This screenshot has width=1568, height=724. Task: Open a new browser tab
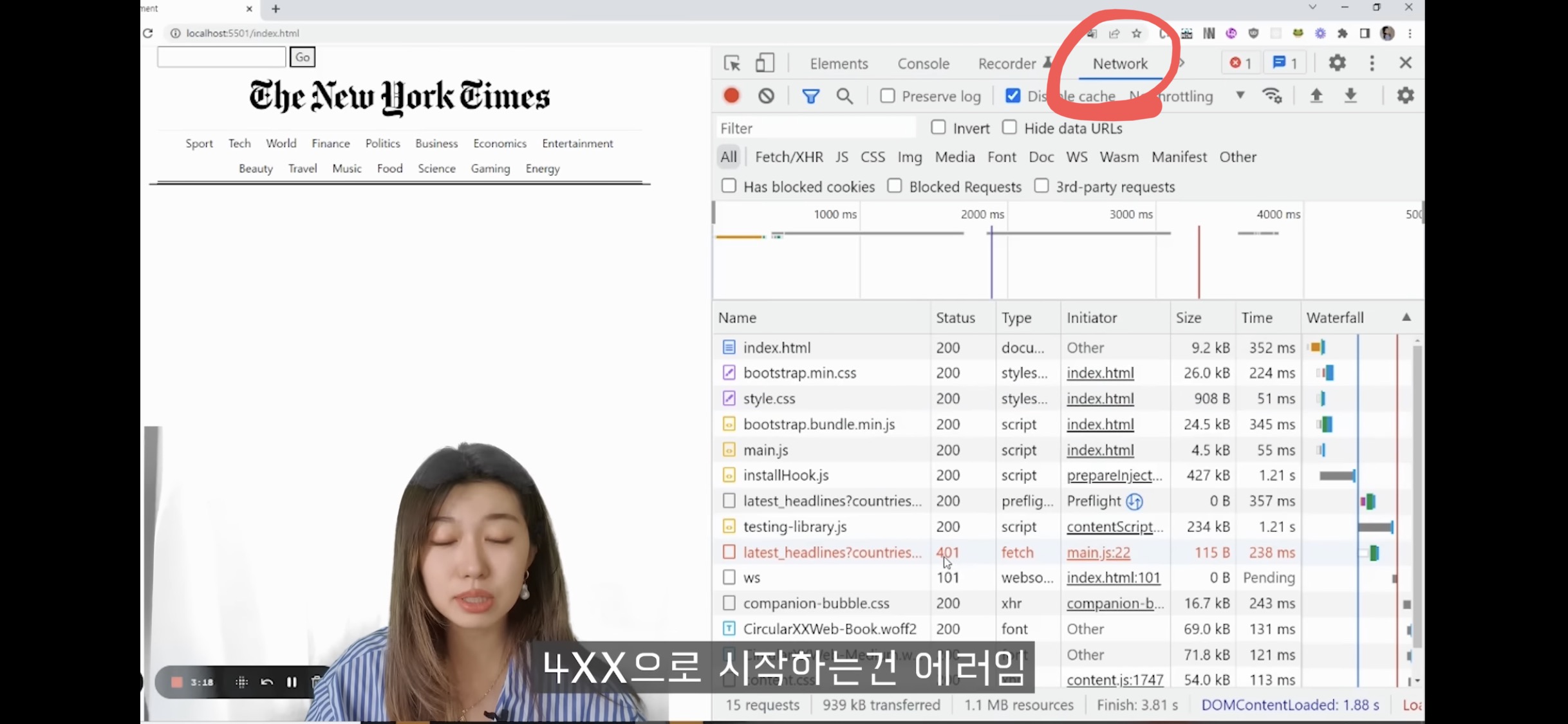(x=275, y=9)
